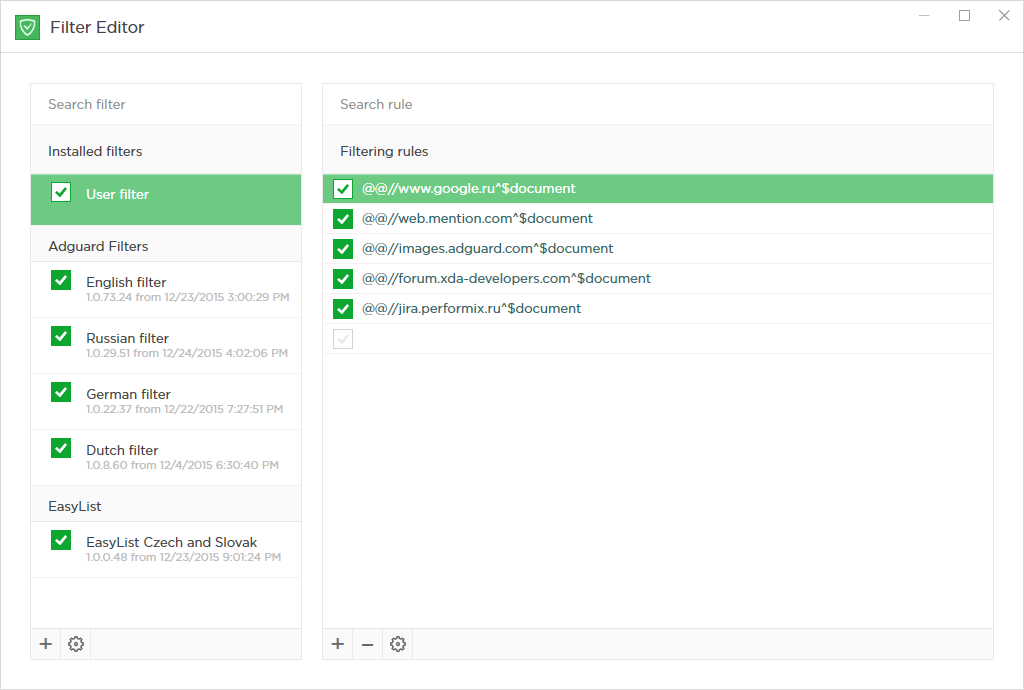The height and width of the screenshot is (690, 1024).
Task: Select the German filter entry
Action: pos(166,402)
